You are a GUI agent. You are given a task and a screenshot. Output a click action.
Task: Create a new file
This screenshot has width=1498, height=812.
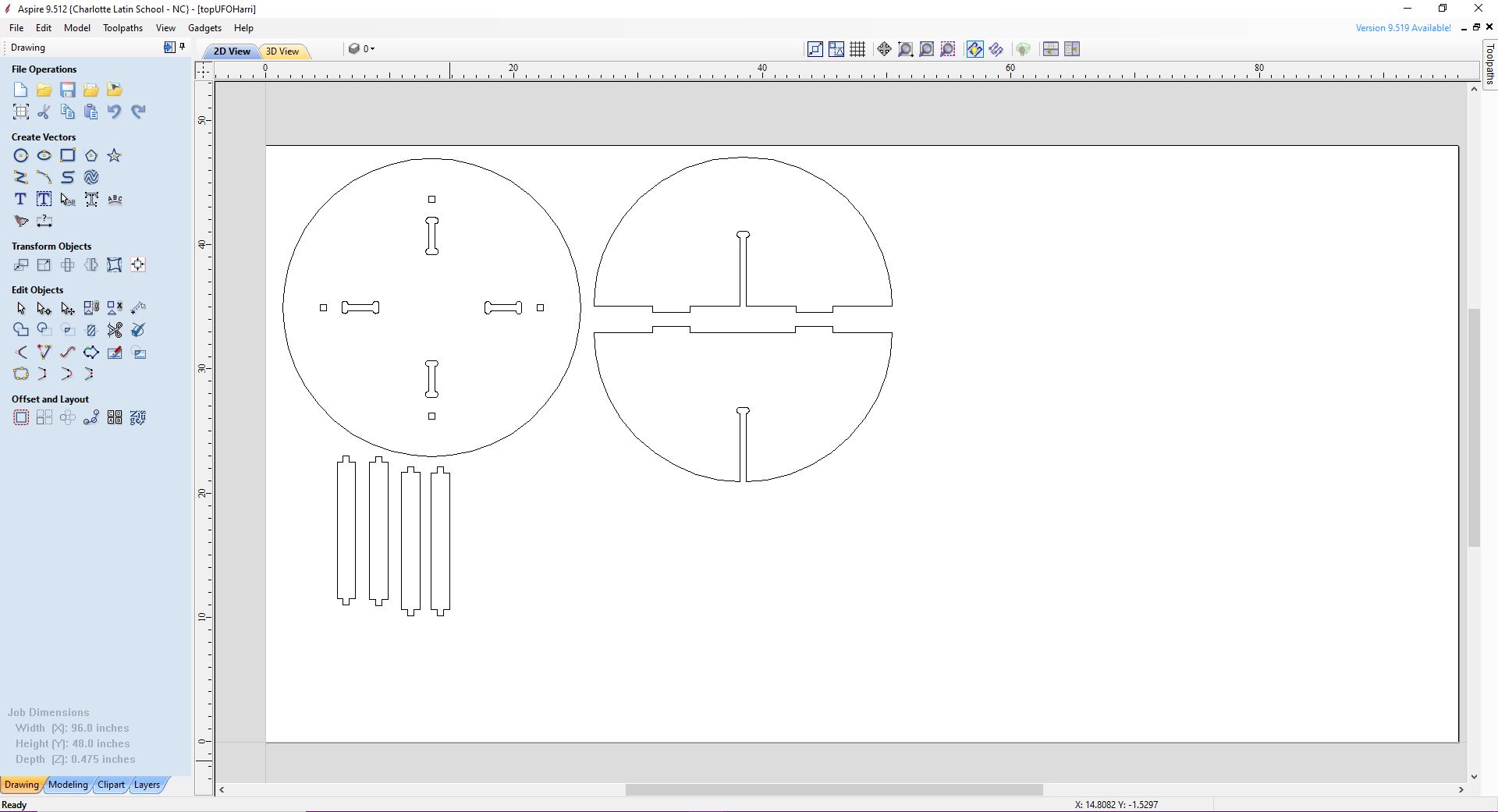pyautogui.click(x=21, y=90)
